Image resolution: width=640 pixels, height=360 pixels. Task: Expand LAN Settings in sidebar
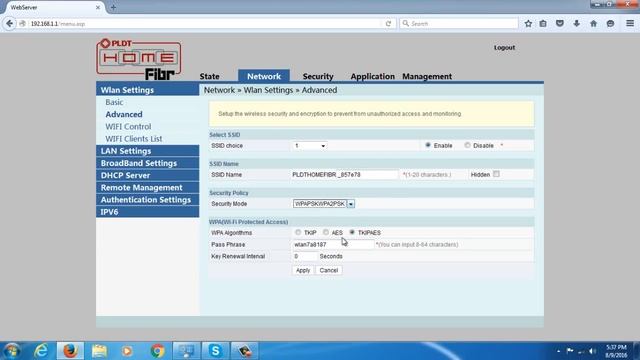pos(147,151)
